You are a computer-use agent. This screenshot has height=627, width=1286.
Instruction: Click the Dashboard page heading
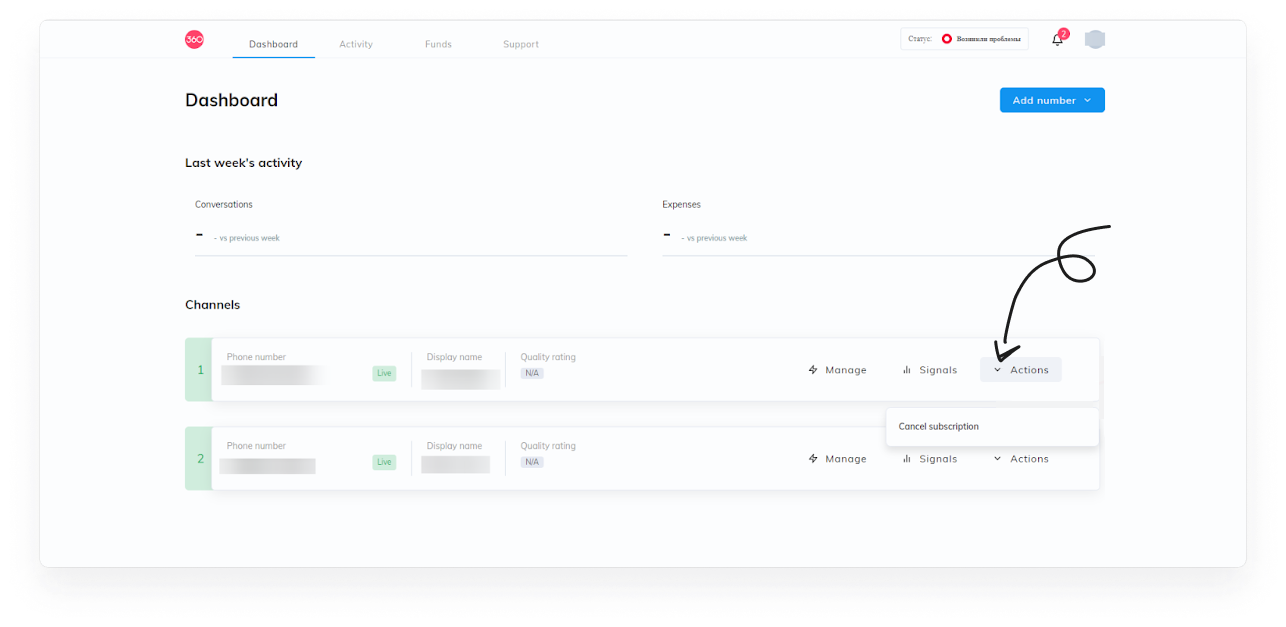tap(231, 100)
